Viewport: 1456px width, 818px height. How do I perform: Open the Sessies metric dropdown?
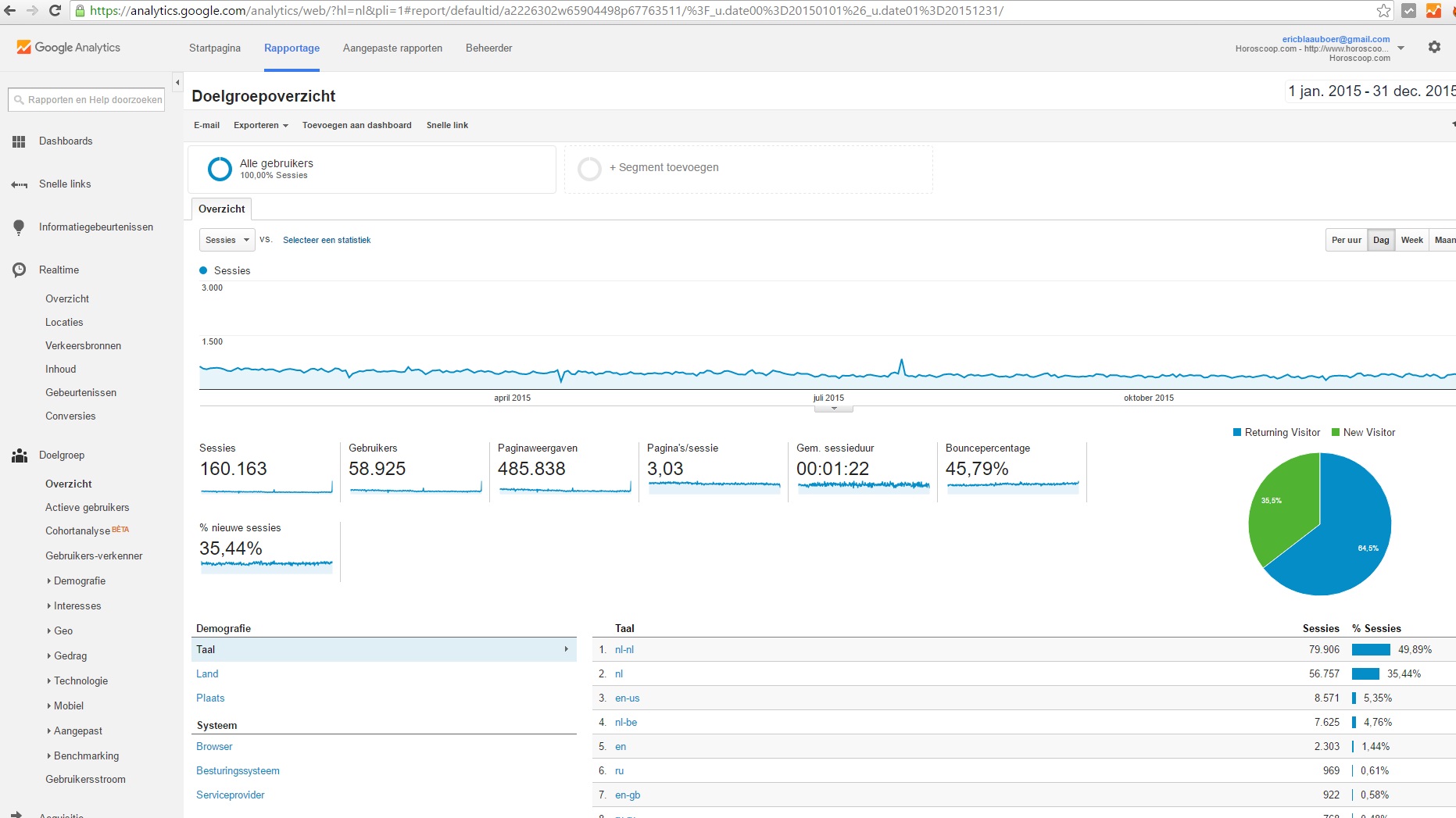(227, 240)
